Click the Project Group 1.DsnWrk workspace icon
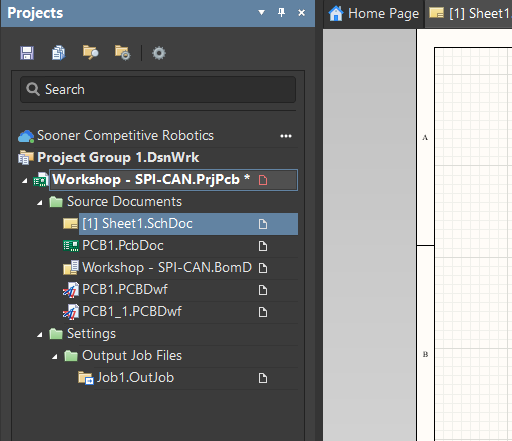This screenshot has height=441, width=512. pos(26,158)
